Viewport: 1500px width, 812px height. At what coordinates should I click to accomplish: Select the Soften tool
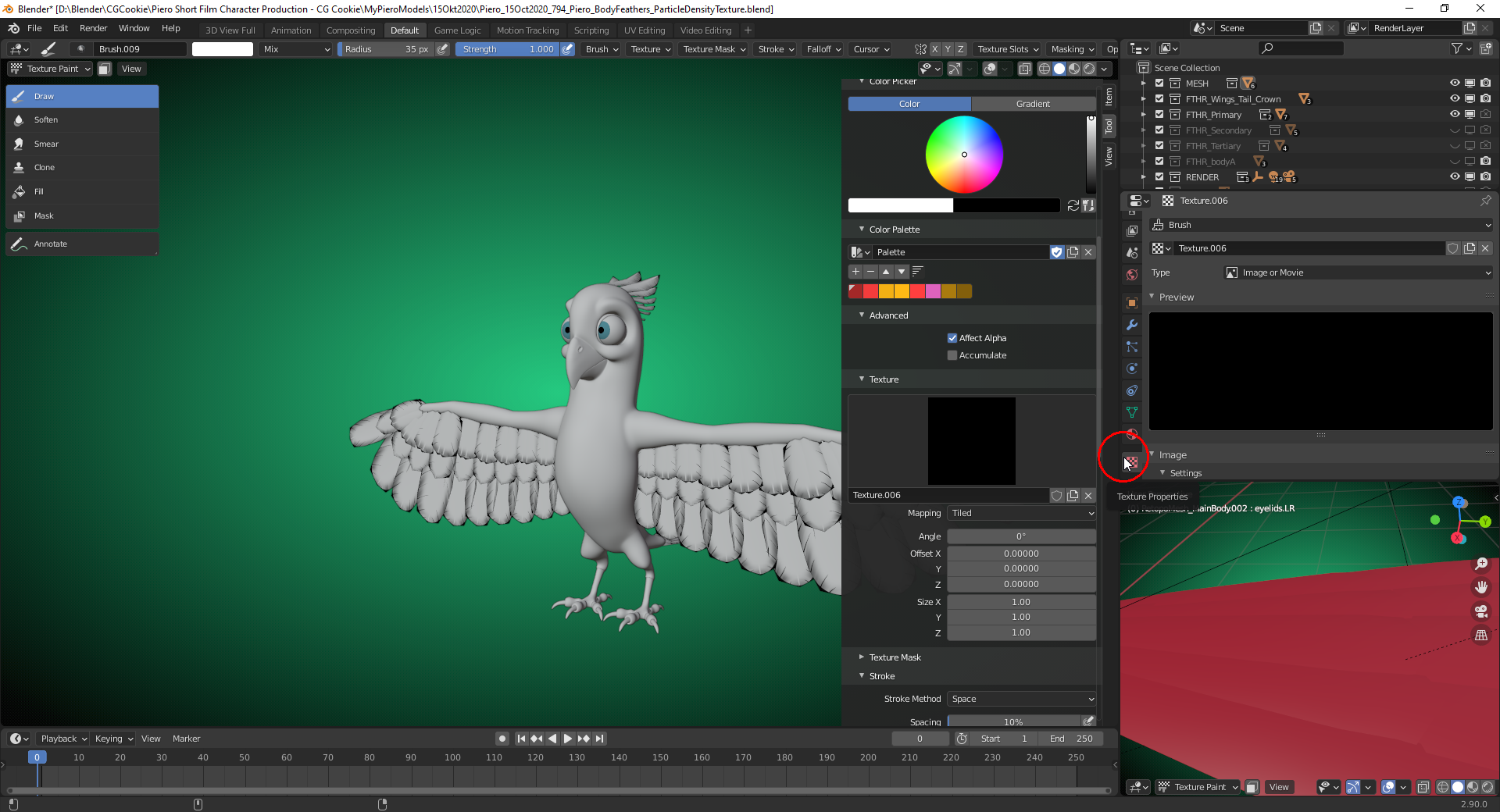82,120
